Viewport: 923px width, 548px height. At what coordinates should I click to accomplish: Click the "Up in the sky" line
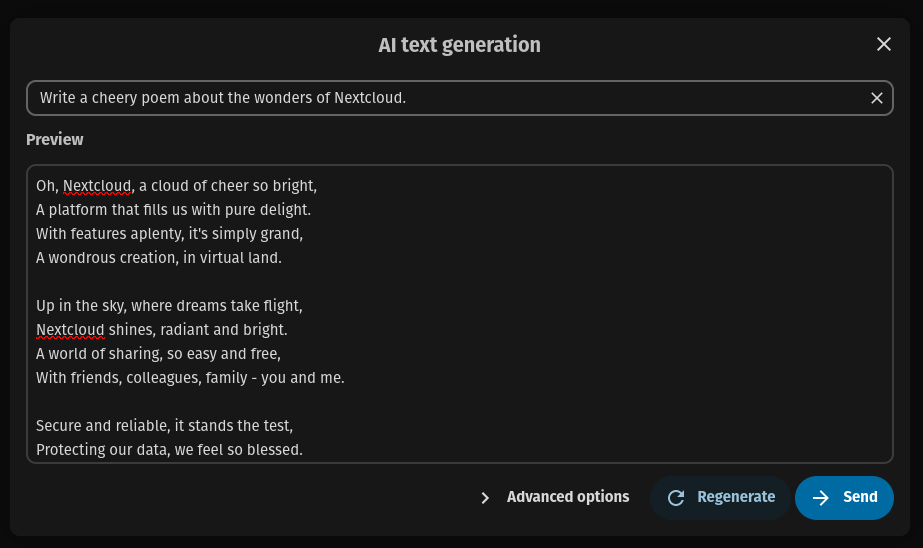(x=169, y=306)
